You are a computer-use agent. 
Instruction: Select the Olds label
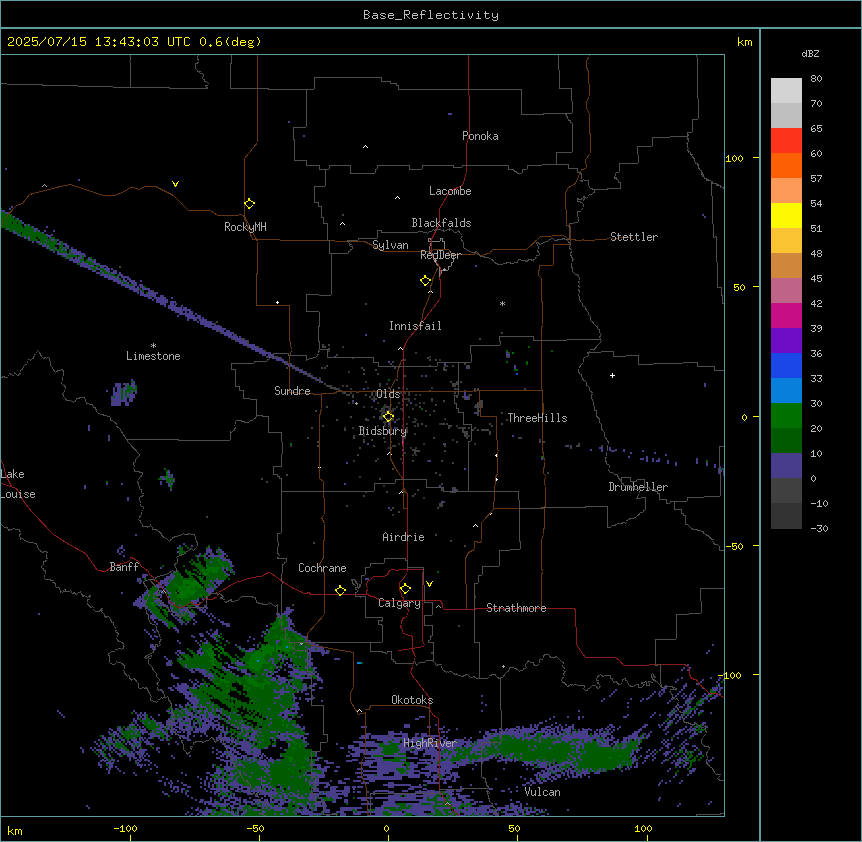click(x=388, y=394)
